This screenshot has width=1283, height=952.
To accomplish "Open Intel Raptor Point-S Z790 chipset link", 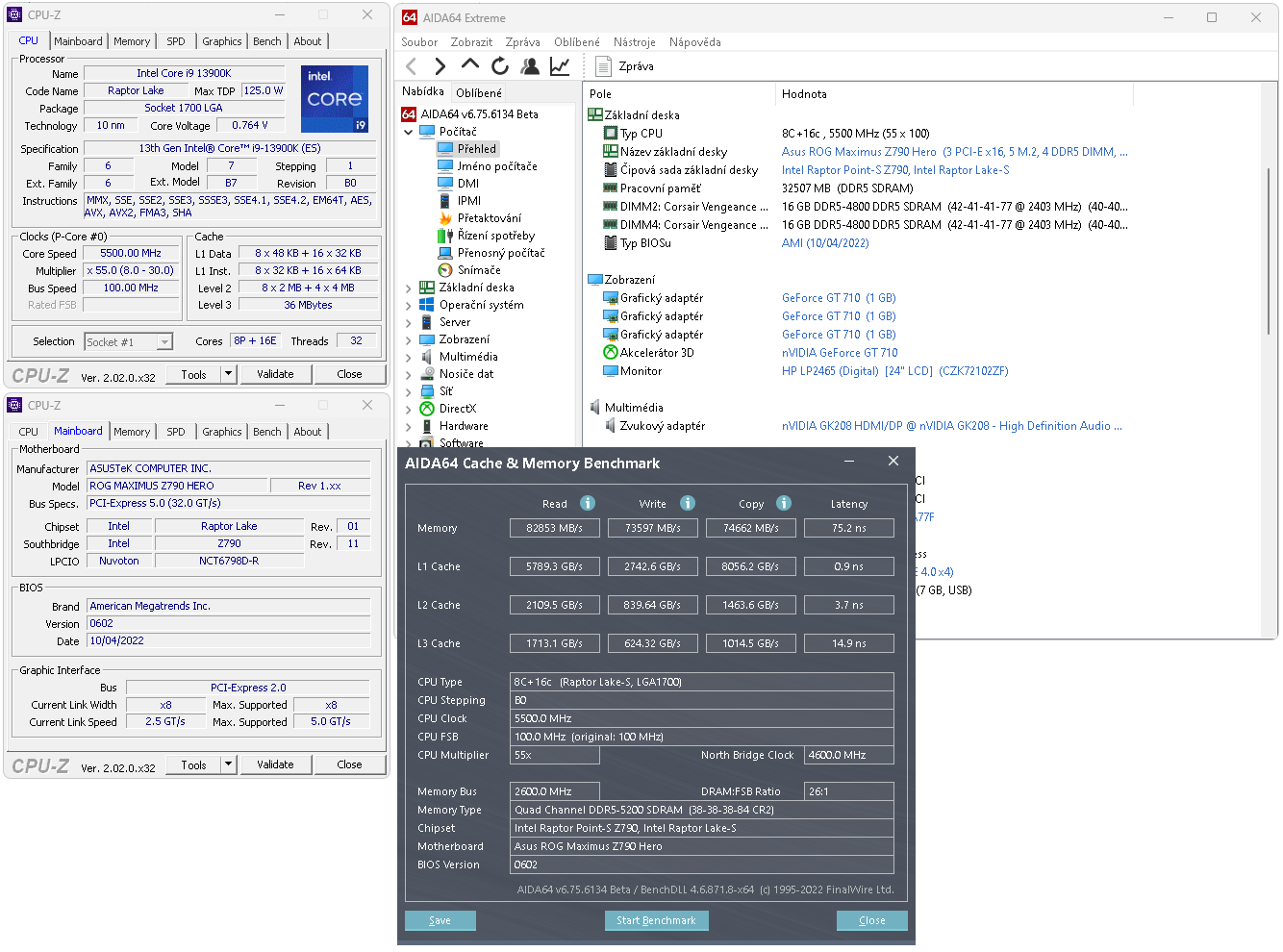I will point(895,170).
